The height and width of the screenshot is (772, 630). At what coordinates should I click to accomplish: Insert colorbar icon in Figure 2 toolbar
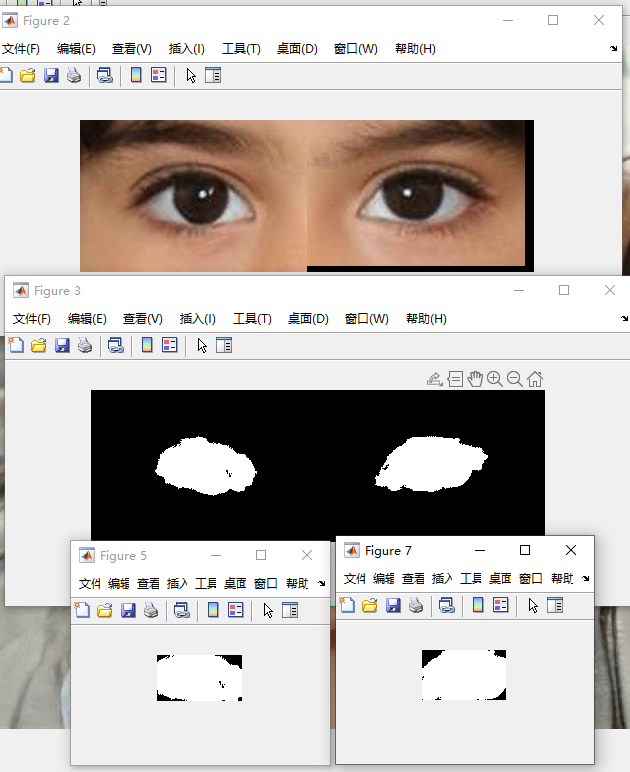tap(136, 75)
